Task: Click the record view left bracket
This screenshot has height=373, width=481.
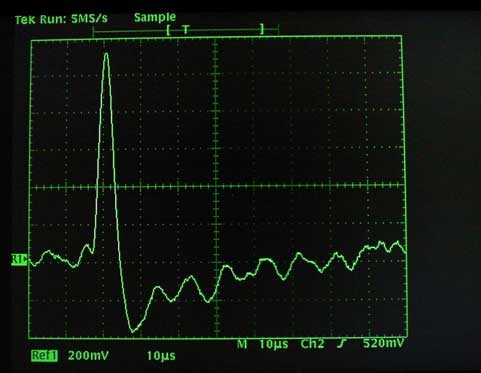Action: (x=169, y=31)
